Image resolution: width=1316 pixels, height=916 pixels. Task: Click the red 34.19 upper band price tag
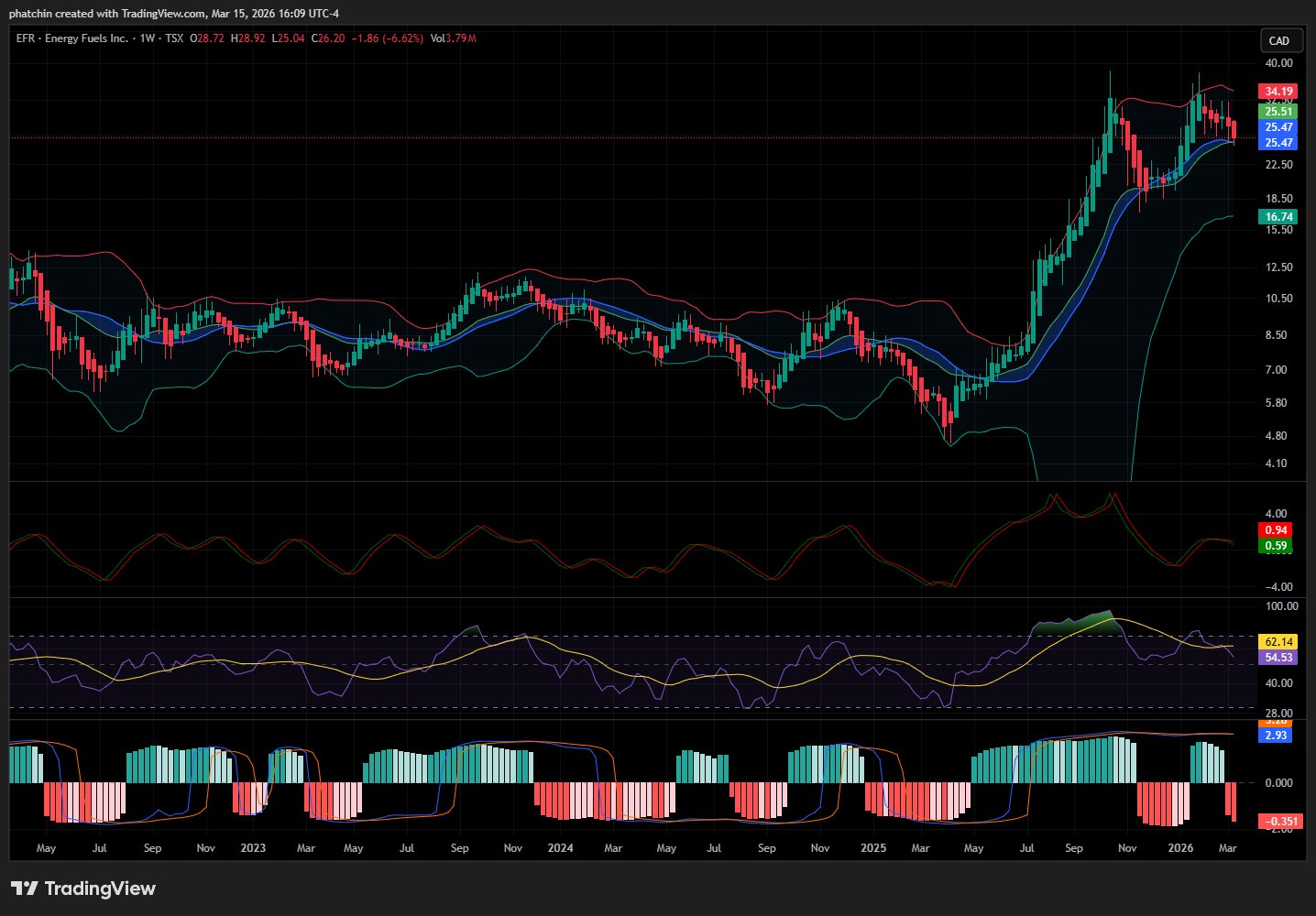pyautogui.click(x=1278, y=92)
